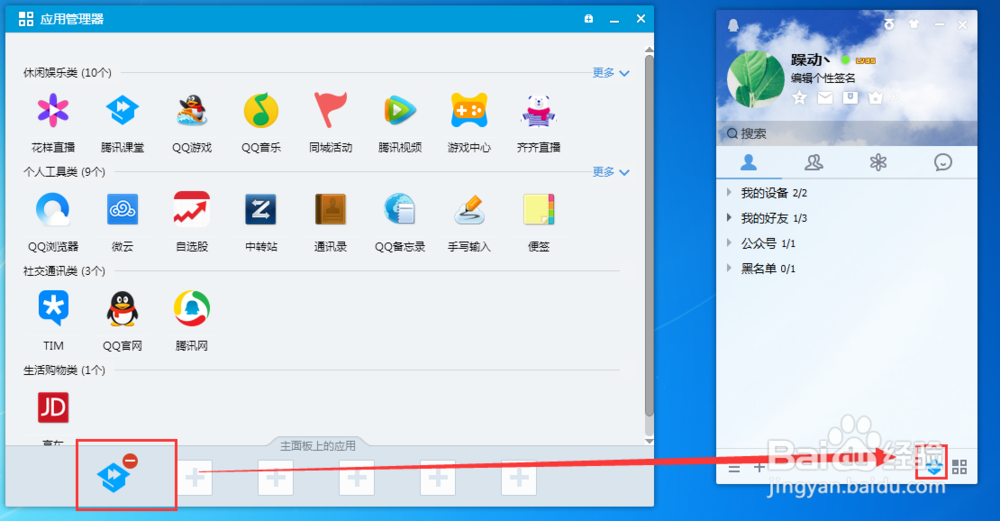Click the QQ penguin logo in the title bar
This screenshot has width=1000, height=521.
(733, 25)
